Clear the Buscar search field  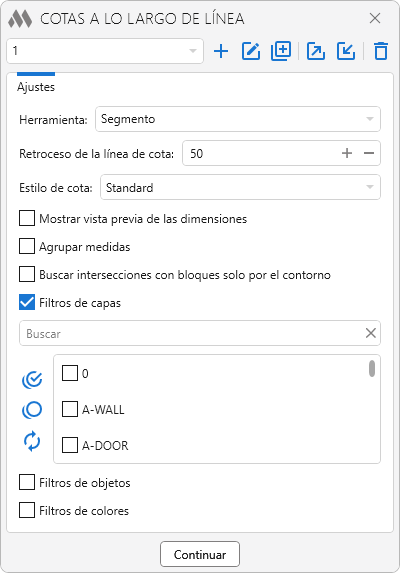pos(371,333)
